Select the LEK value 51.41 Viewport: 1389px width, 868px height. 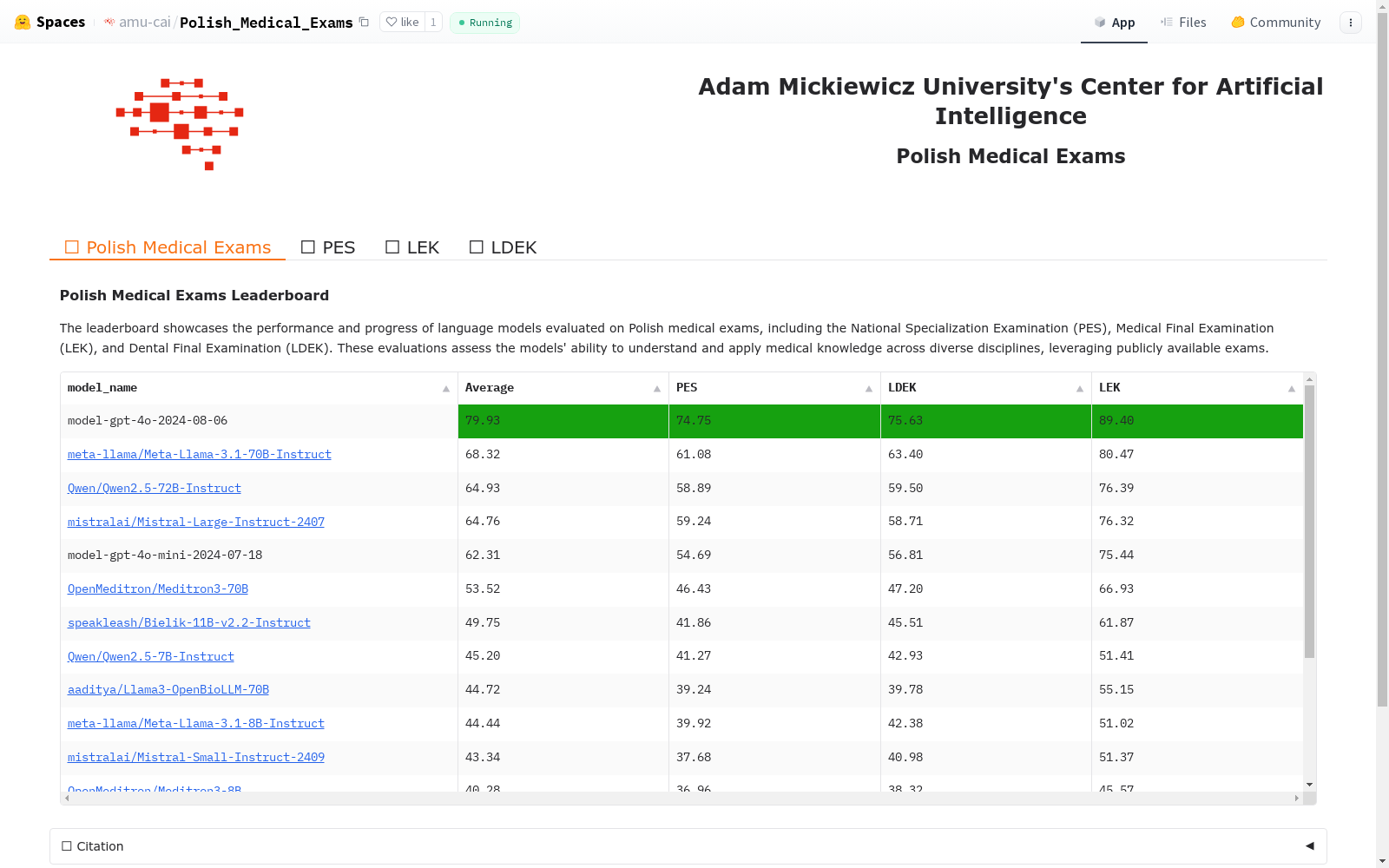tap(1197, 656)
